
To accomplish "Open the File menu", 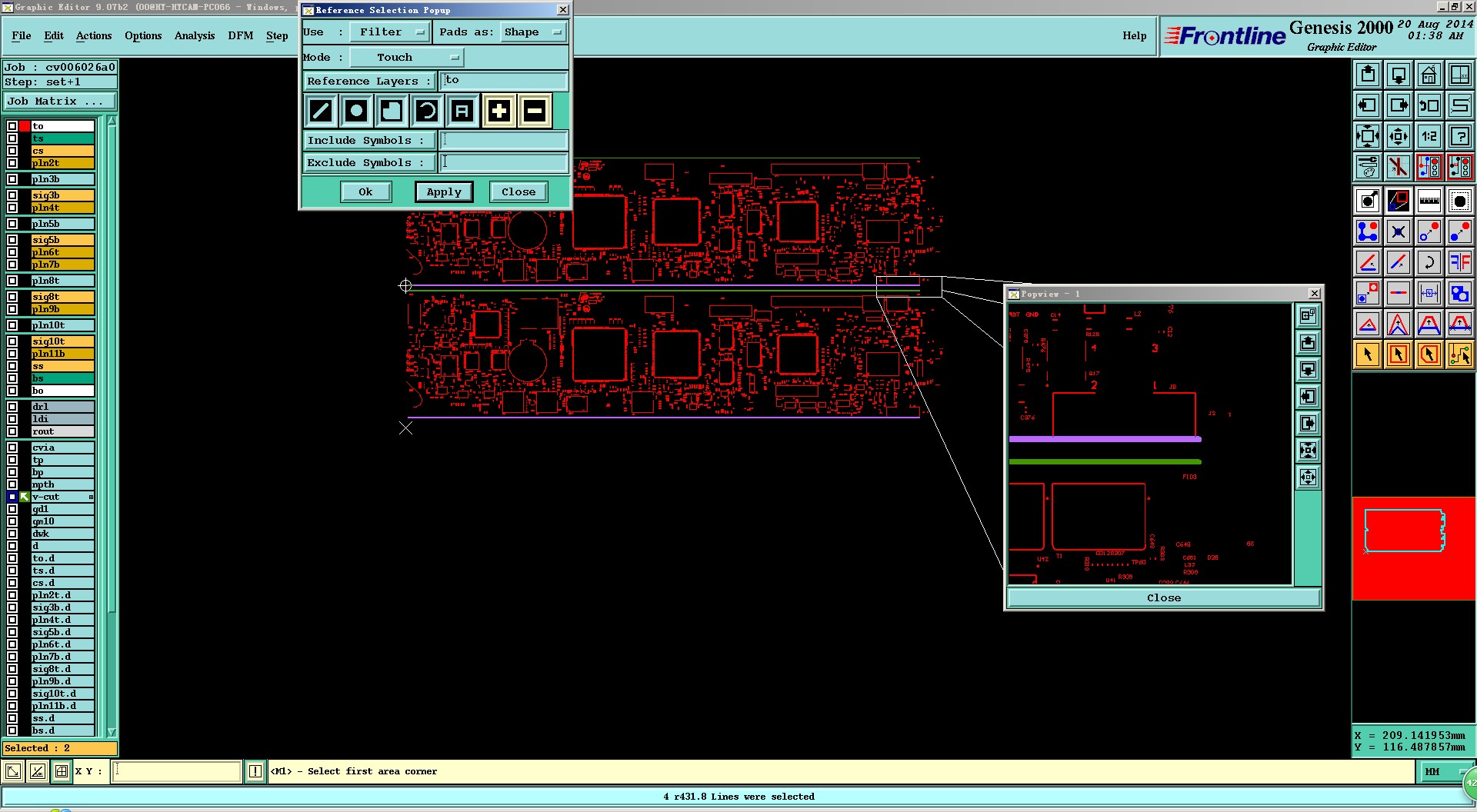I will [22, 35].
